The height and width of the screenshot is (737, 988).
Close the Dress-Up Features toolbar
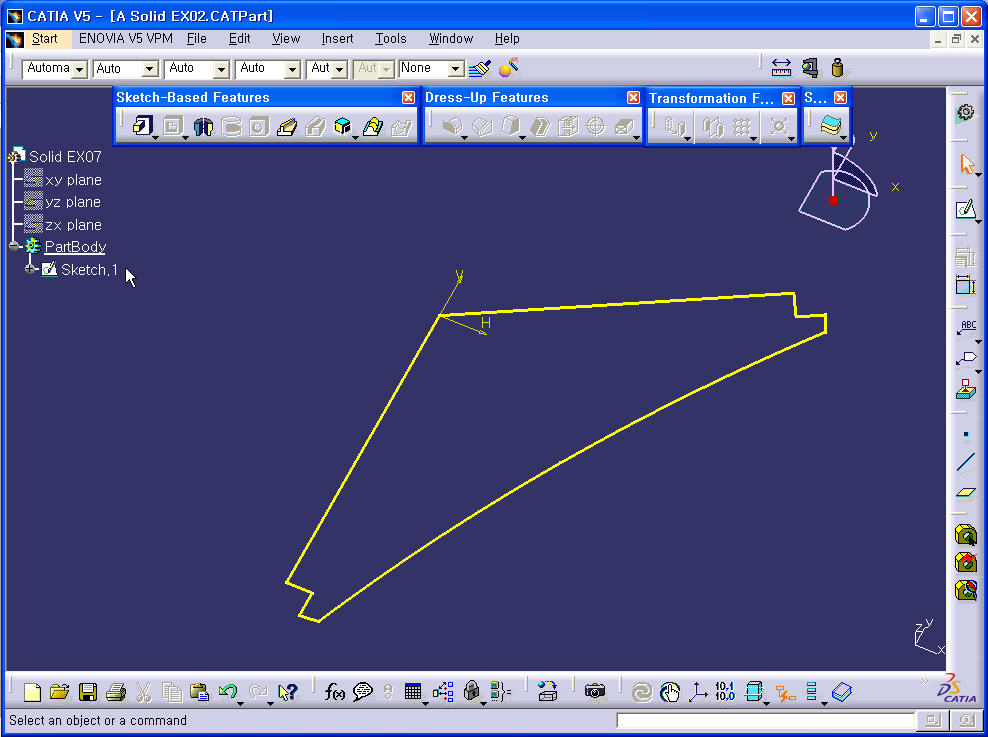(633, 97)
